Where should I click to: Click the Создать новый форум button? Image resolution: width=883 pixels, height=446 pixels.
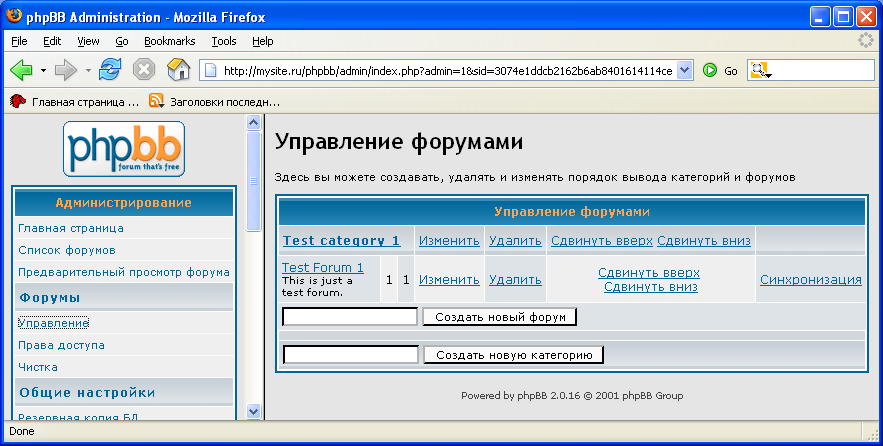click(x=500, y=317)
